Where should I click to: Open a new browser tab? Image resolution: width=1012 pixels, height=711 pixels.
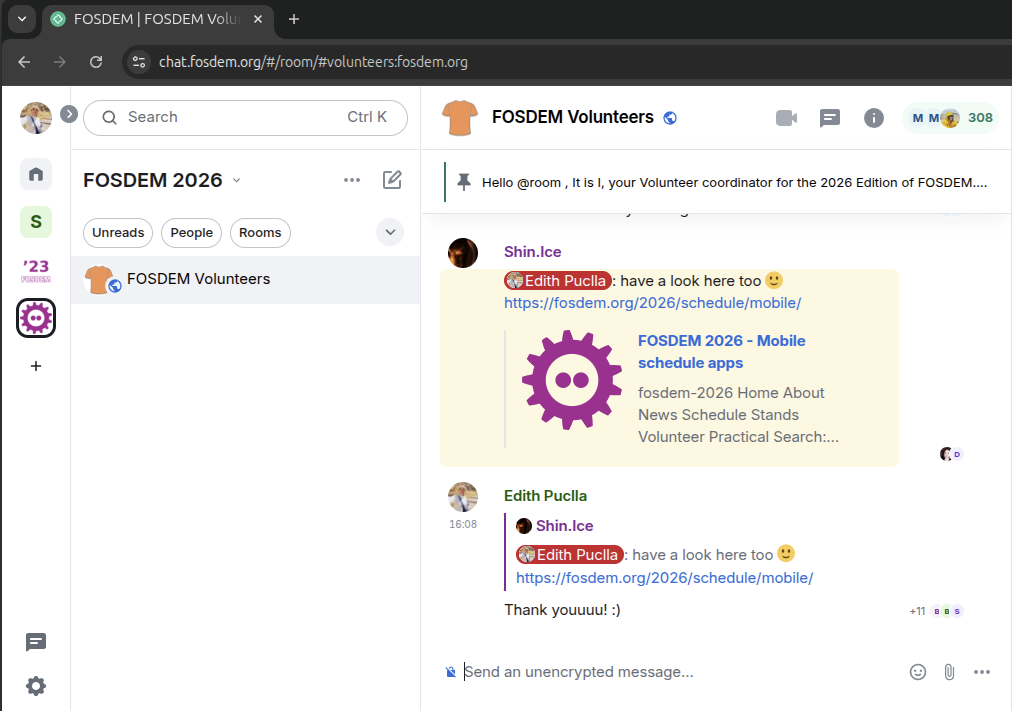(x=294, y=19)
